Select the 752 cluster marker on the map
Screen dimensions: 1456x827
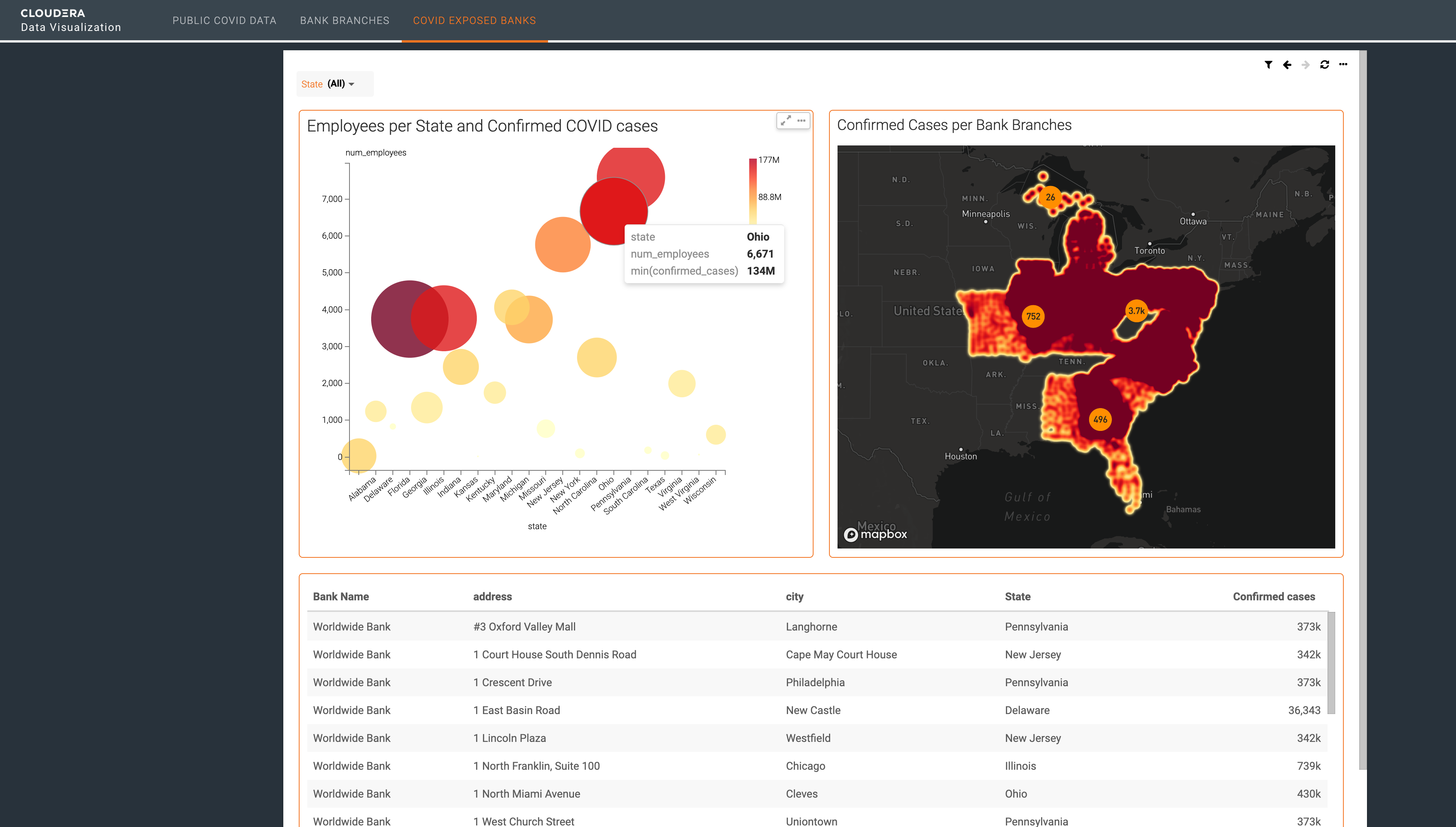click(1033, 316)
